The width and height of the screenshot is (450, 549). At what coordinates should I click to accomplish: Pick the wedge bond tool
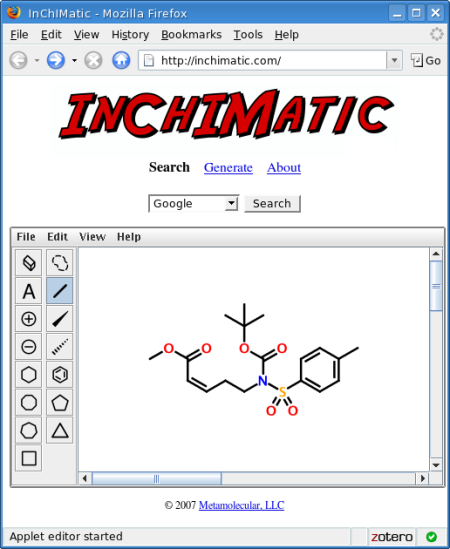(60, 319)
